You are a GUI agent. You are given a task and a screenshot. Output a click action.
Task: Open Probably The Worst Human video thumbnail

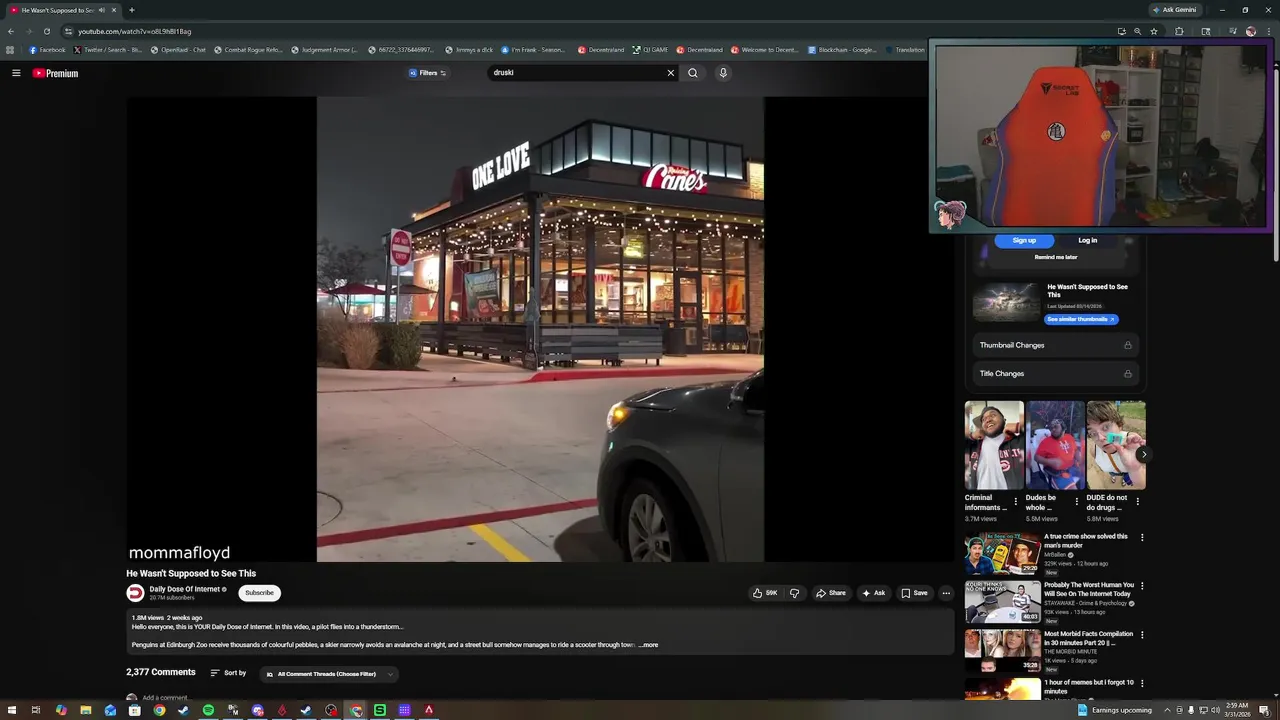coord(1003,601)
